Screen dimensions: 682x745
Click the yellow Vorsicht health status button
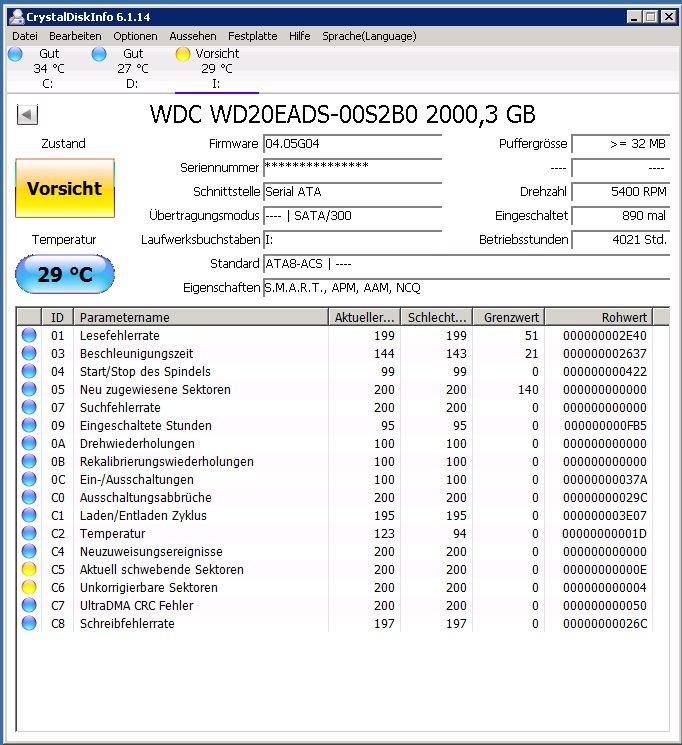pyautogui.click(x=65, y=188)
